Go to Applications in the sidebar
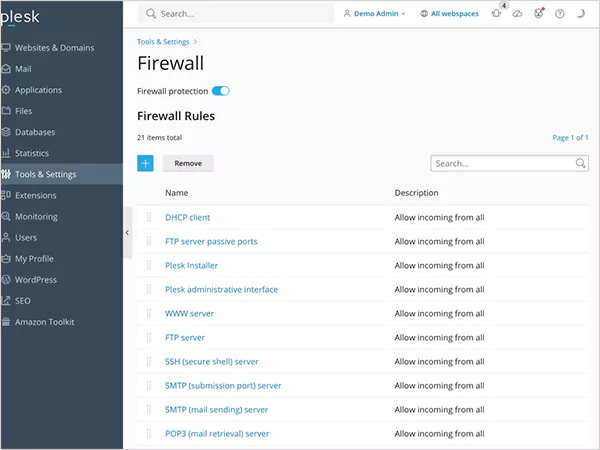 (61, 90)
